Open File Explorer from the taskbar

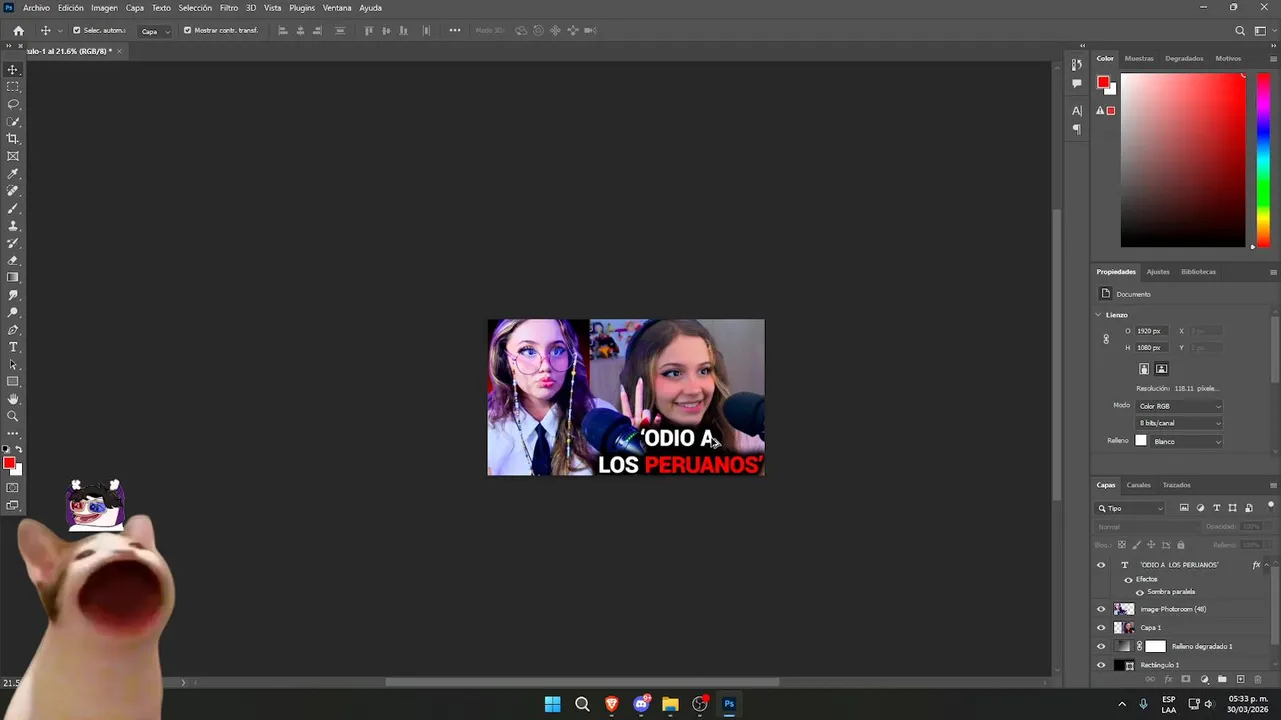(x=670, y=704)
